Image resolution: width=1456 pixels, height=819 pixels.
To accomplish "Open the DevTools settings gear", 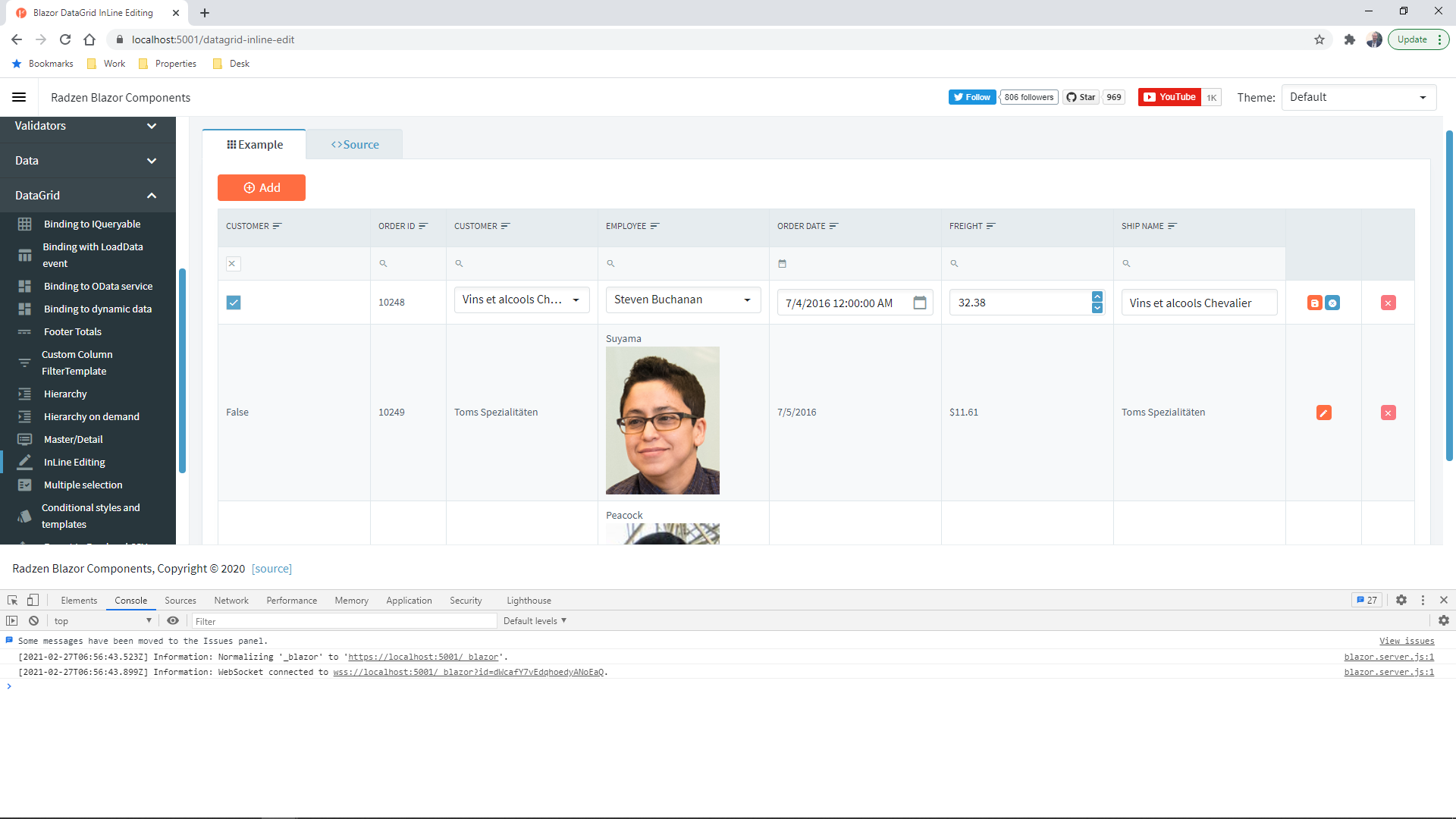I will click(1401, 600).
